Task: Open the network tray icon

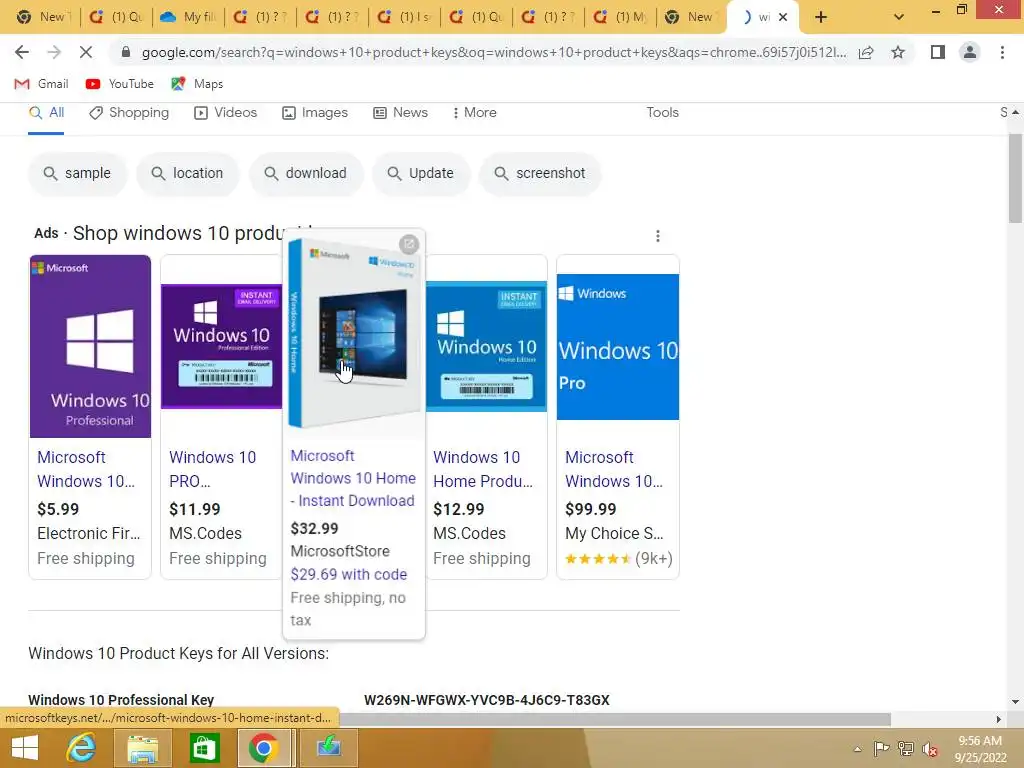Action: tap(906, 749)
